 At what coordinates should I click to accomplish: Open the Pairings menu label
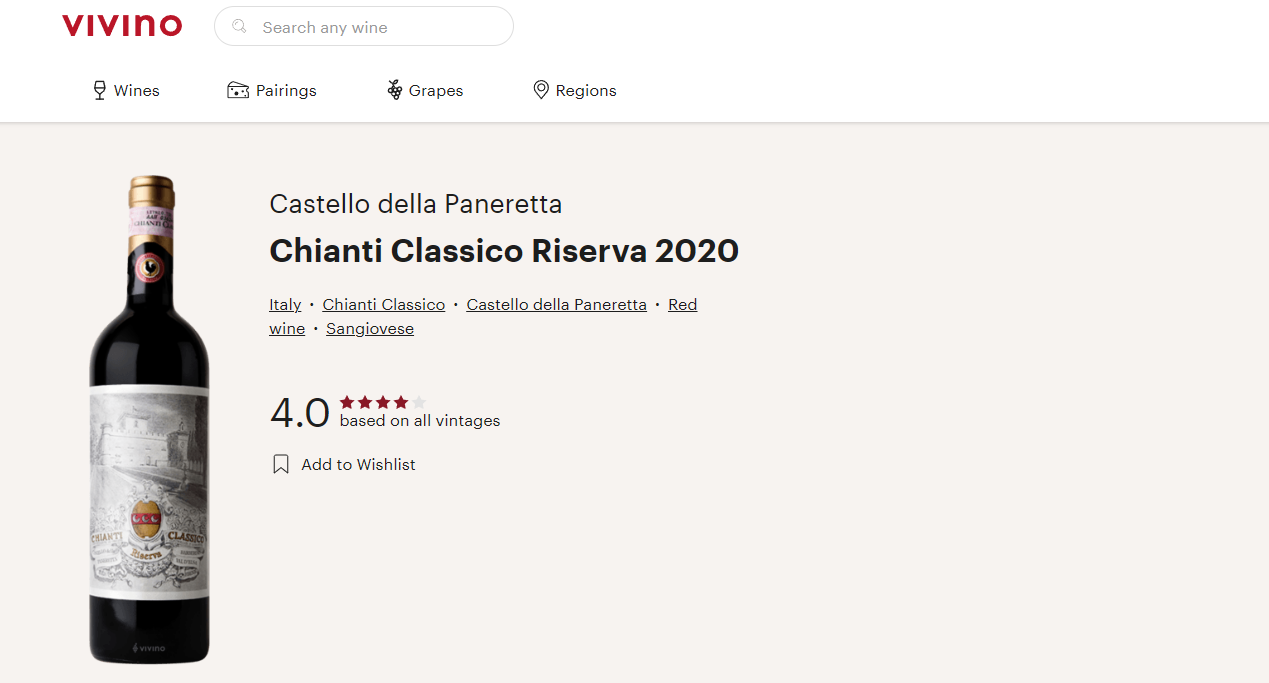(286, 90)
